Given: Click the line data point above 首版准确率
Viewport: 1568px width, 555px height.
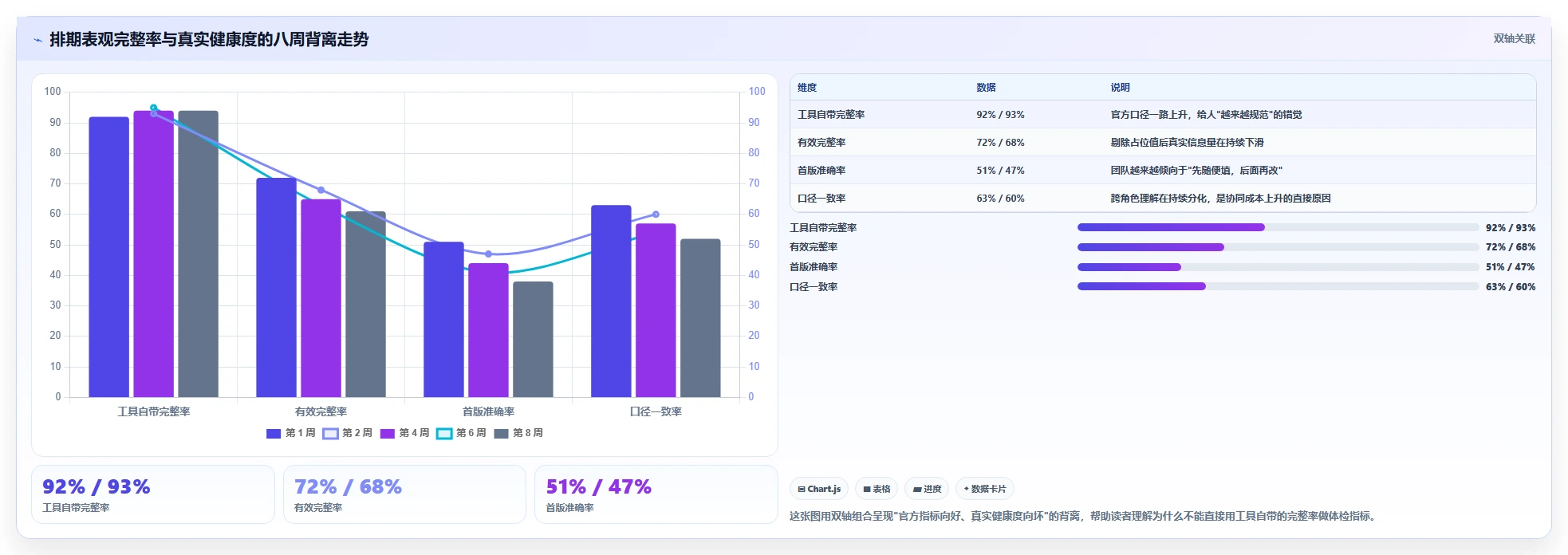Looking at the screenshot, I should [489, 254].
